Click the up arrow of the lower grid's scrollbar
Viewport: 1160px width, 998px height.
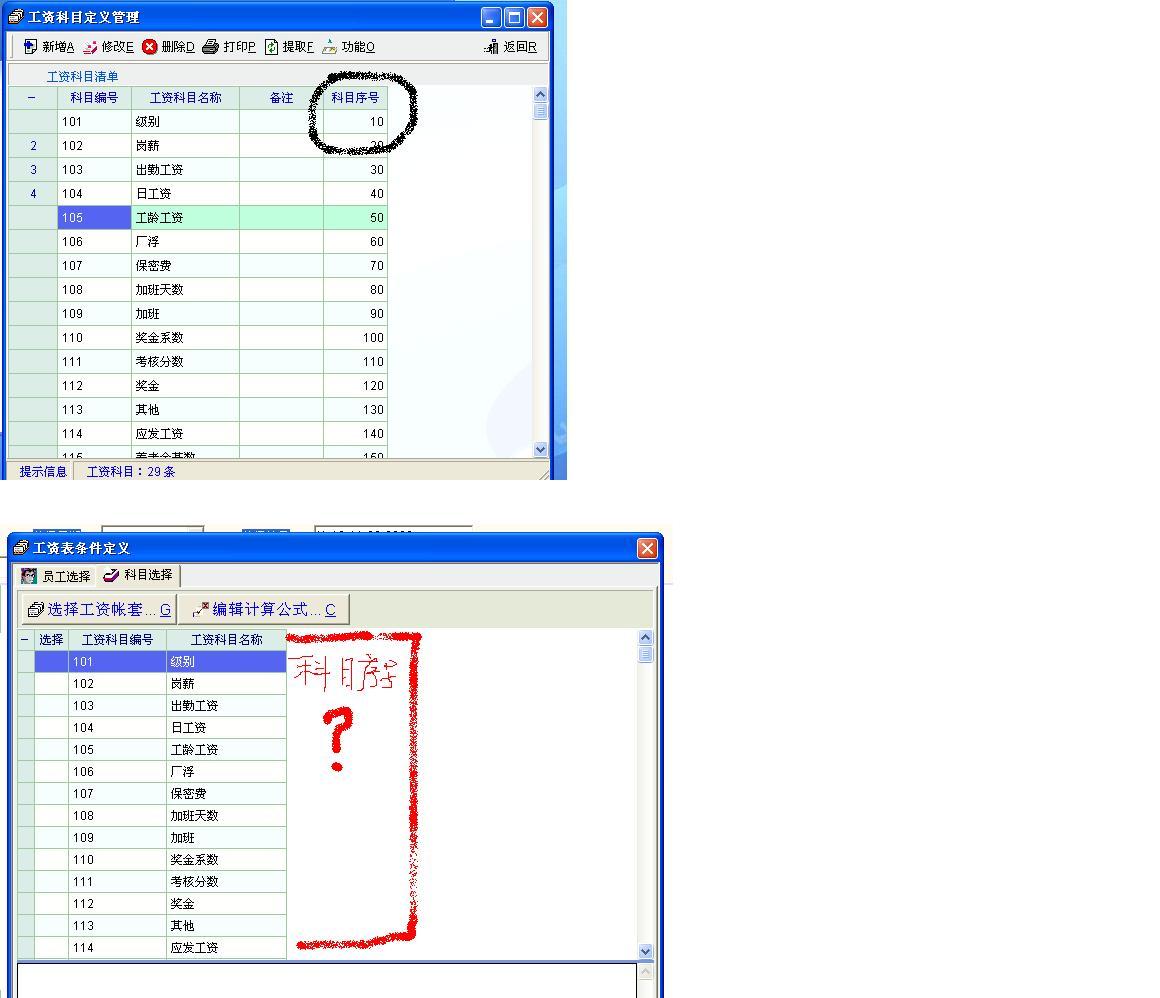pyautogui.click(x=645, y=637)
